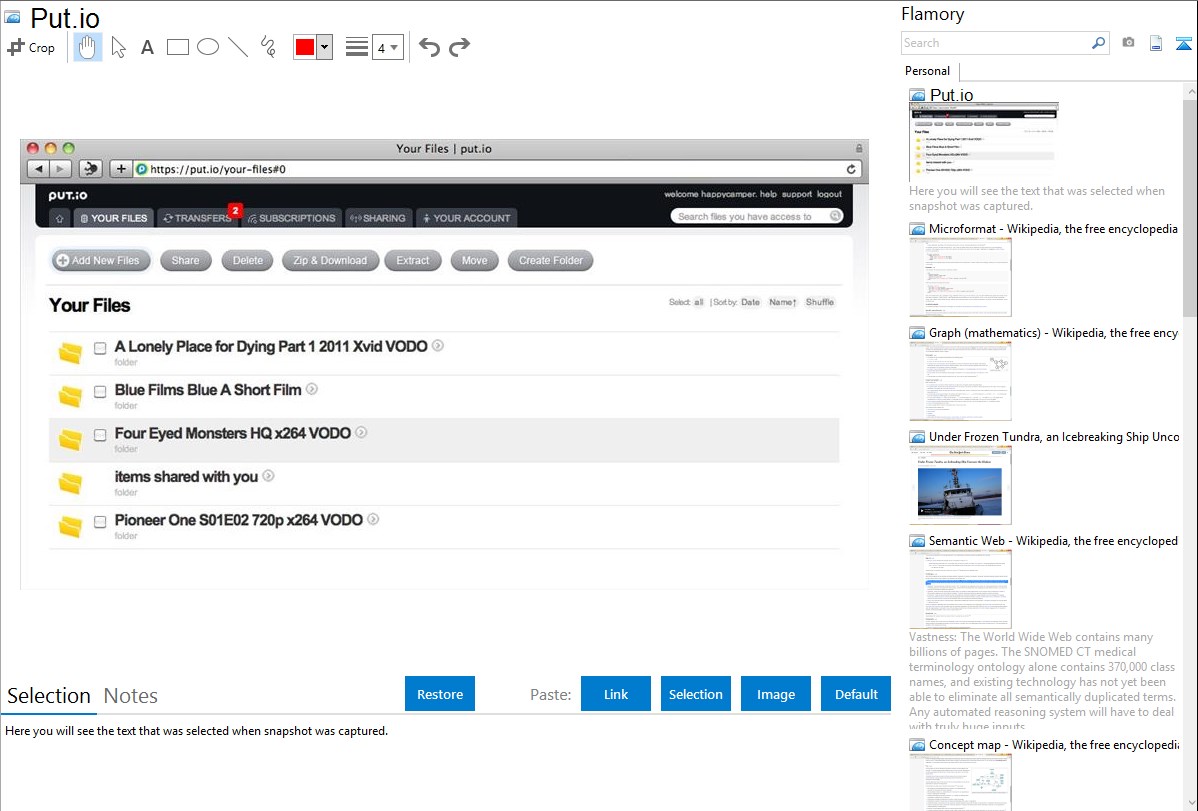Click the camera capture snapshot icon
The width and height of the screenshot is (1198, 811).
pos(1128,43)
